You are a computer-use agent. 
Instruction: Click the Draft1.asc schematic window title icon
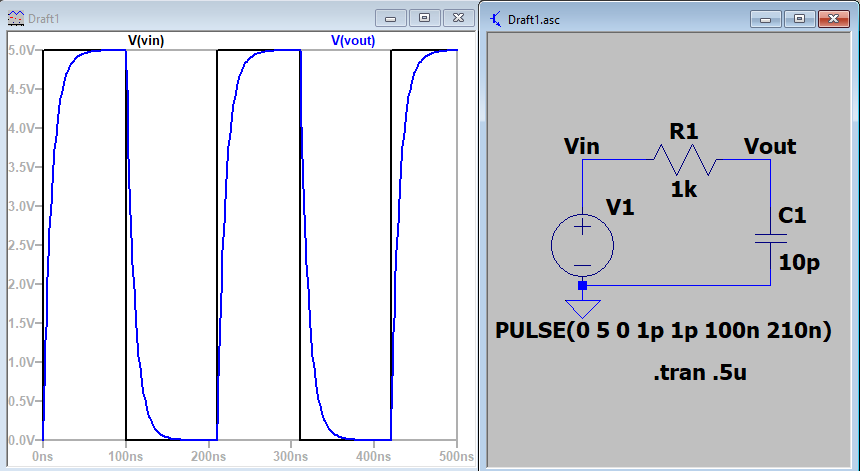tap(495, 19)
